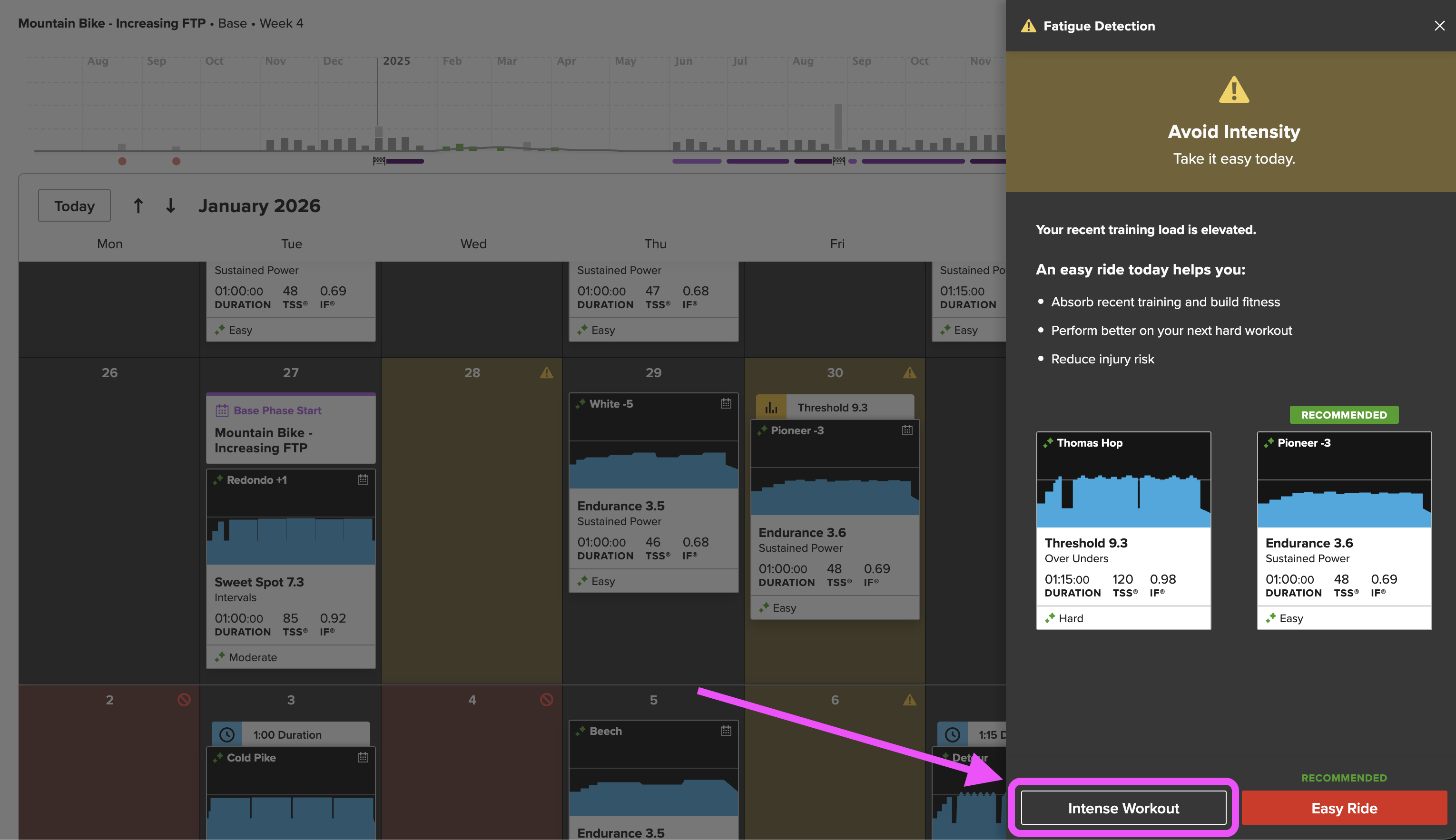This screenshot has height=840, width=1456.
Task: Click the checkered flag marker below second Aug
Action: pos(839,161)
